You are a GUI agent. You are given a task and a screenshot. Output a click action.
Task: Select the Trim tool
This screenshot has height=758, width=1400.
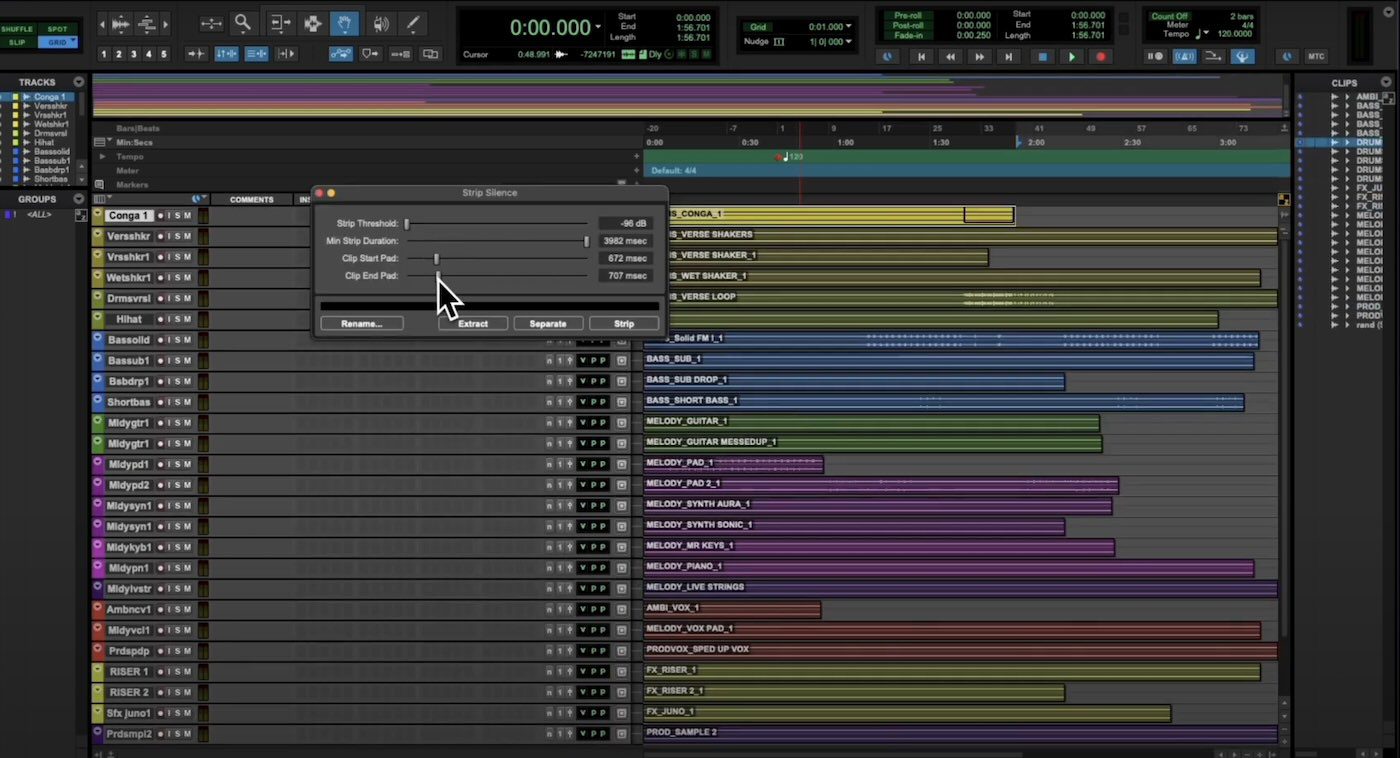tap(280, 23)
